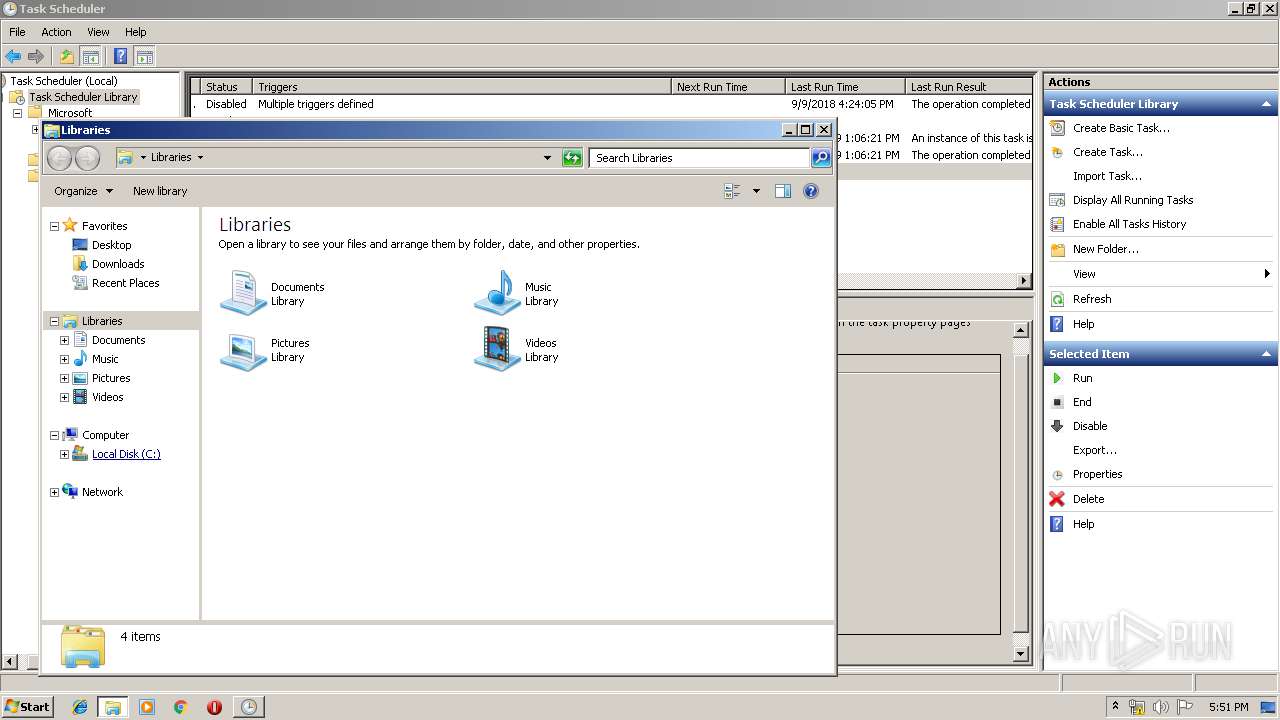Click the Task Scheduler back arrow icon

coord(13,57)
